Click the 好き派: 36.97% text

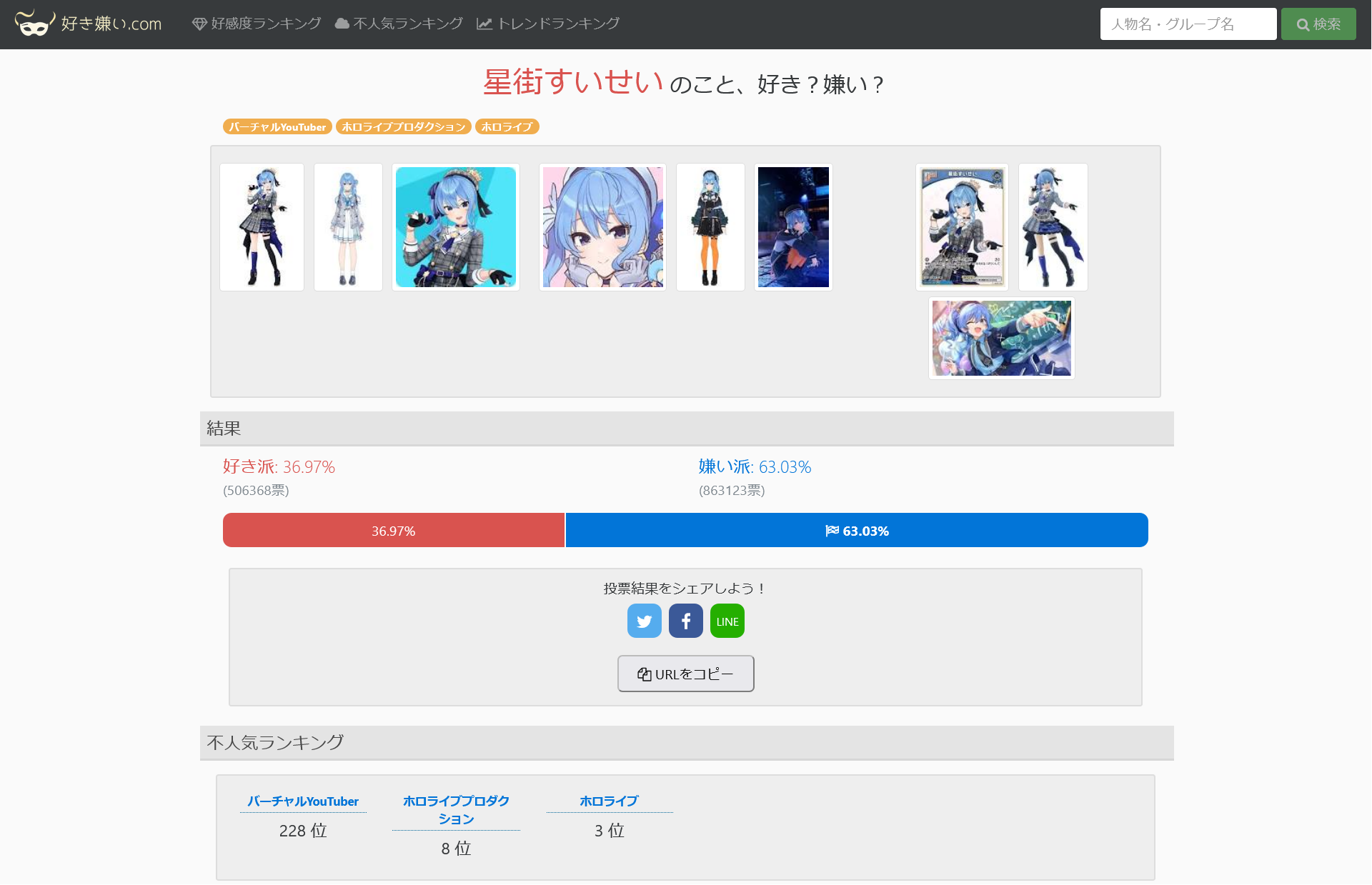[x=279, y=466]
